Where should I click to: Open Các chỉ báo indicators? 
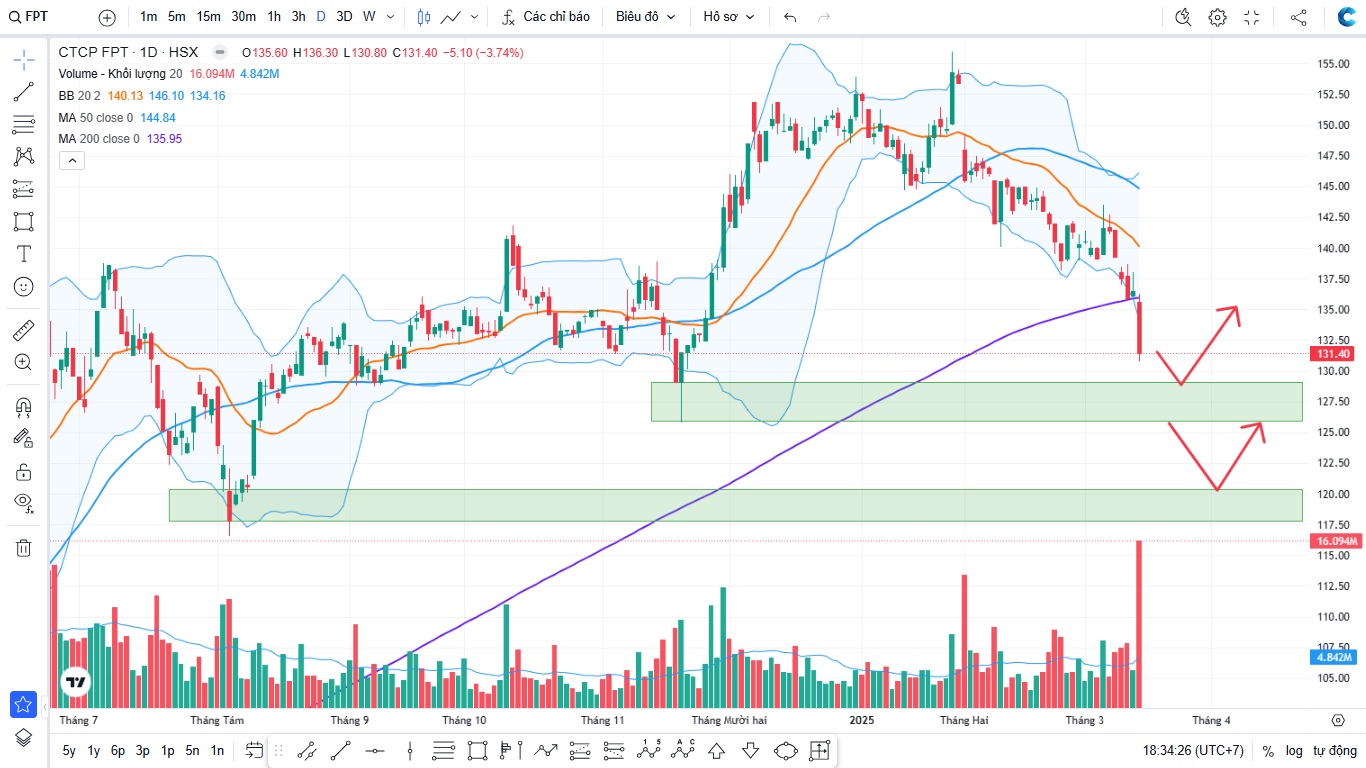click(546, 17)
